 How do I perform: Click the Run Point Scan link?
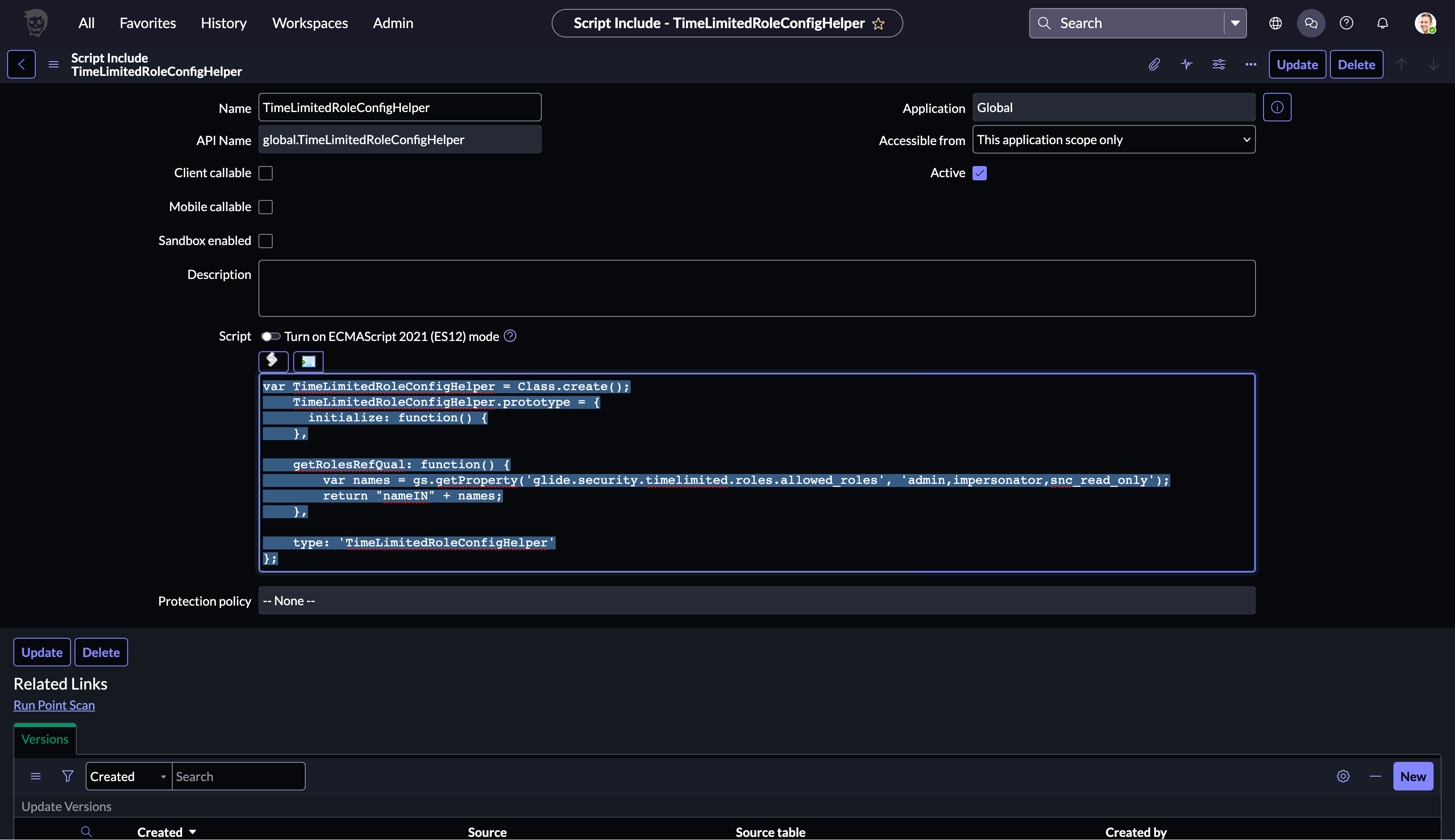[54, 705]
